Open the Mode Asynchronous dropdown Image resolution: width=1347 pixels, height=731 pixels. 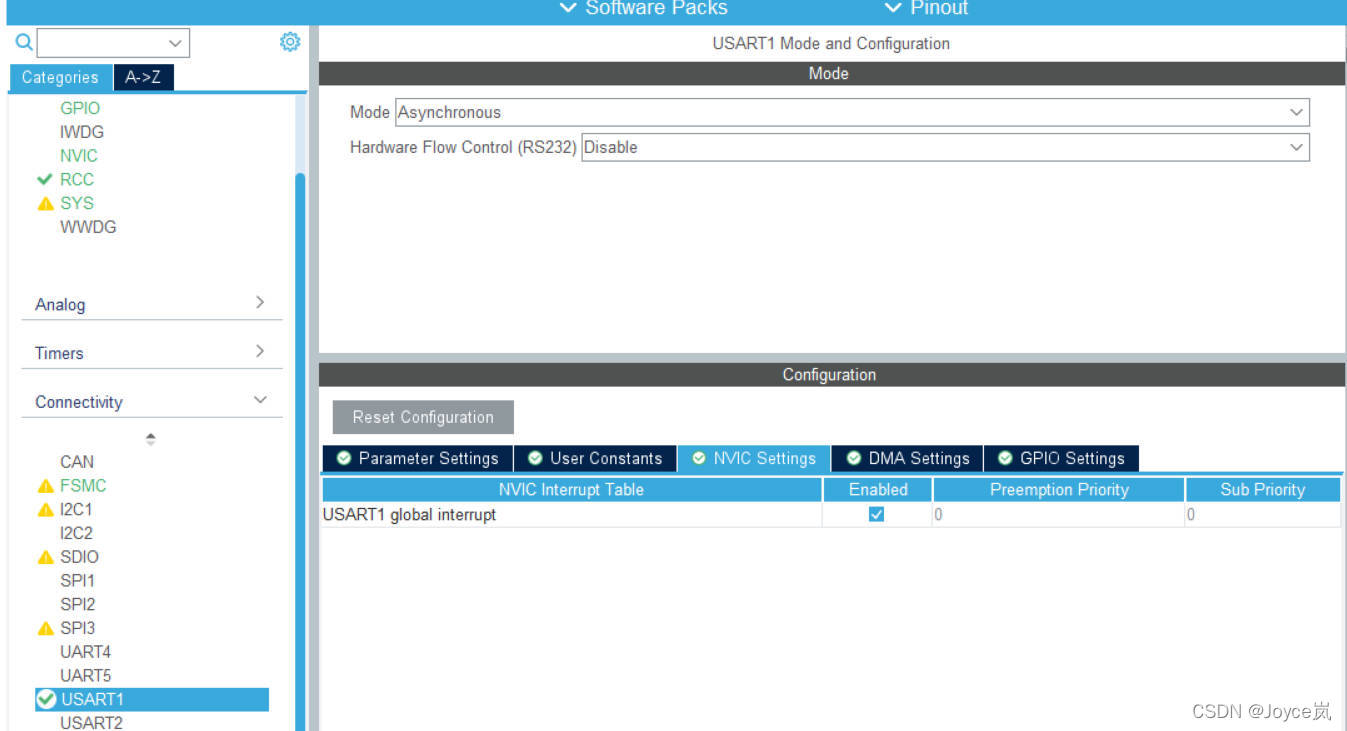852,112
